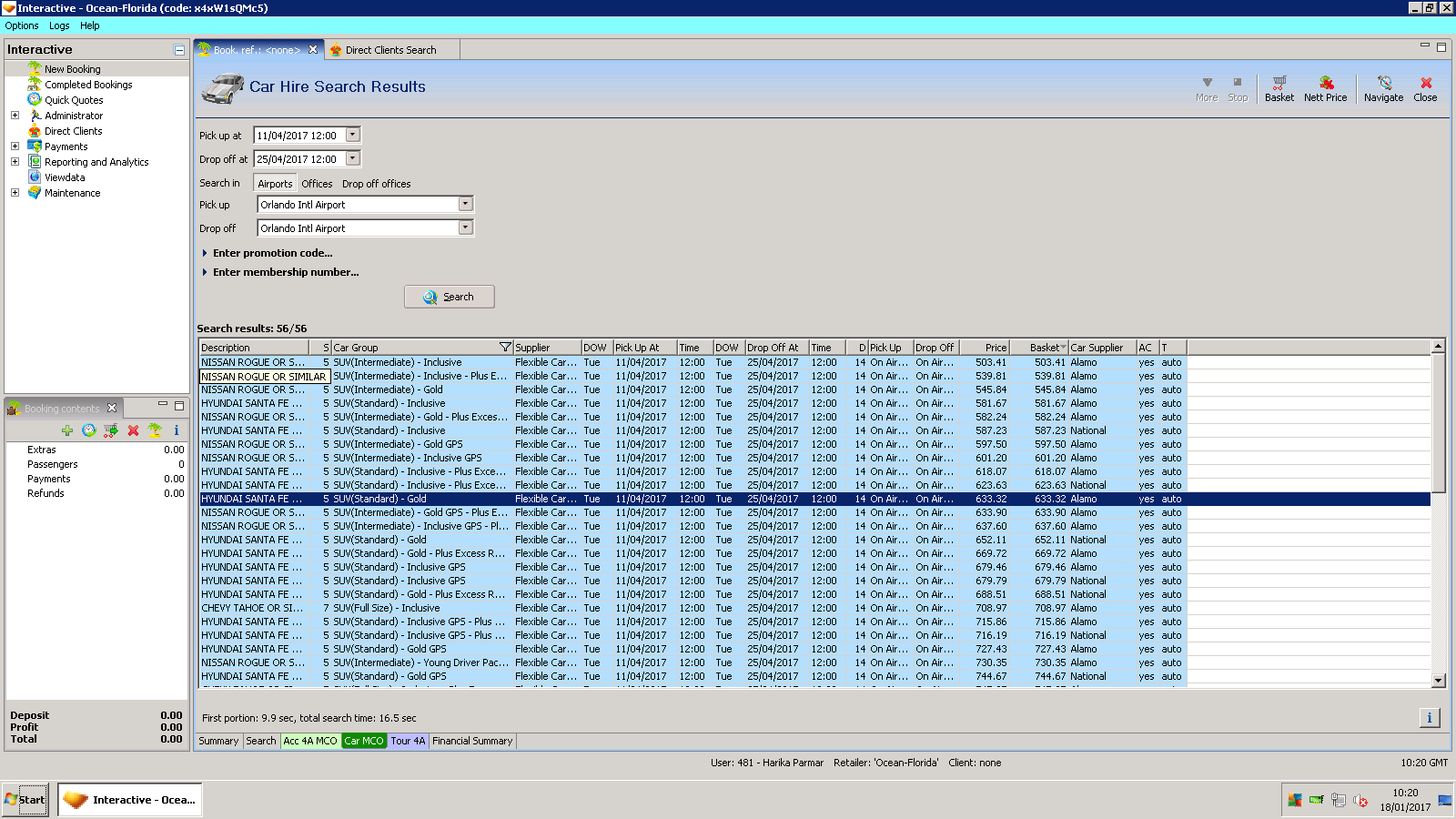Click the blue info button at bottom right
1456x819 pixels.
[1429, 718]
